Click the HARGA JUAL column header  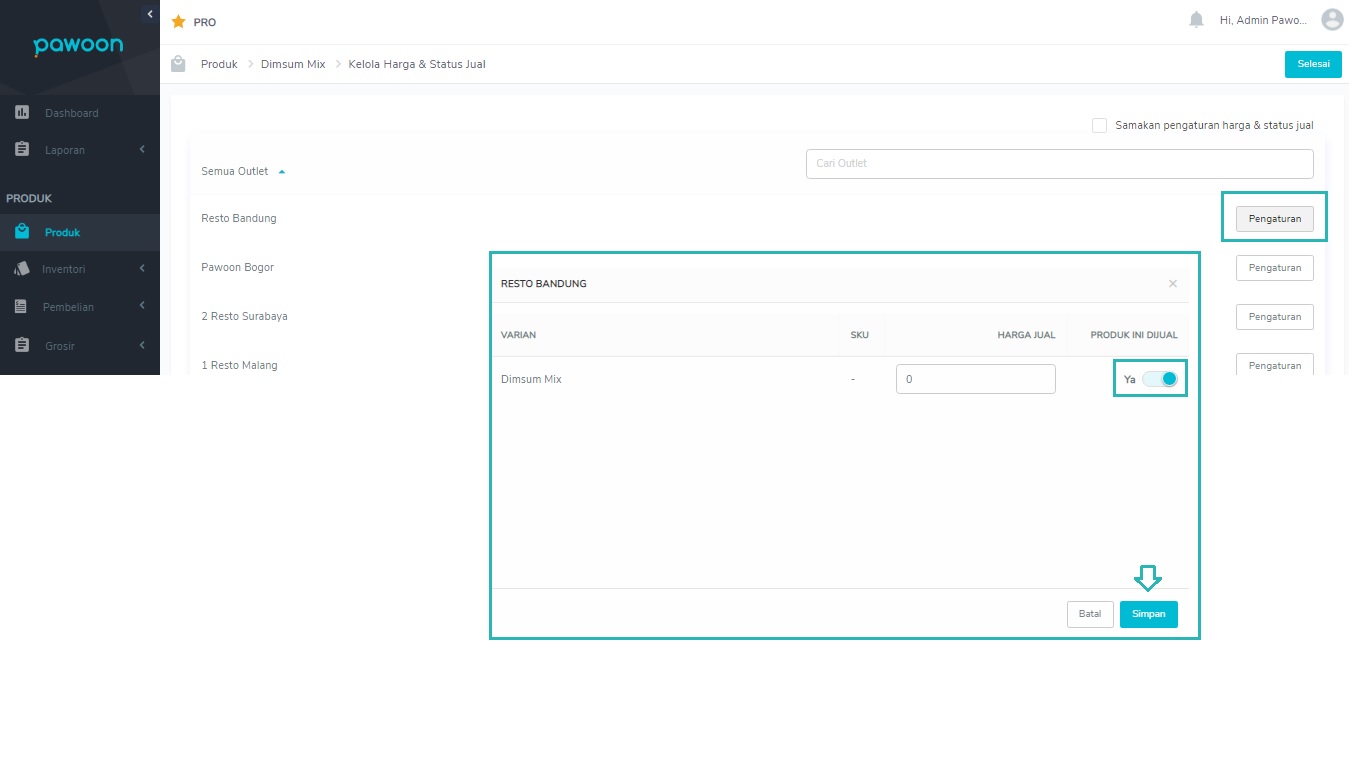[1026, 335]
